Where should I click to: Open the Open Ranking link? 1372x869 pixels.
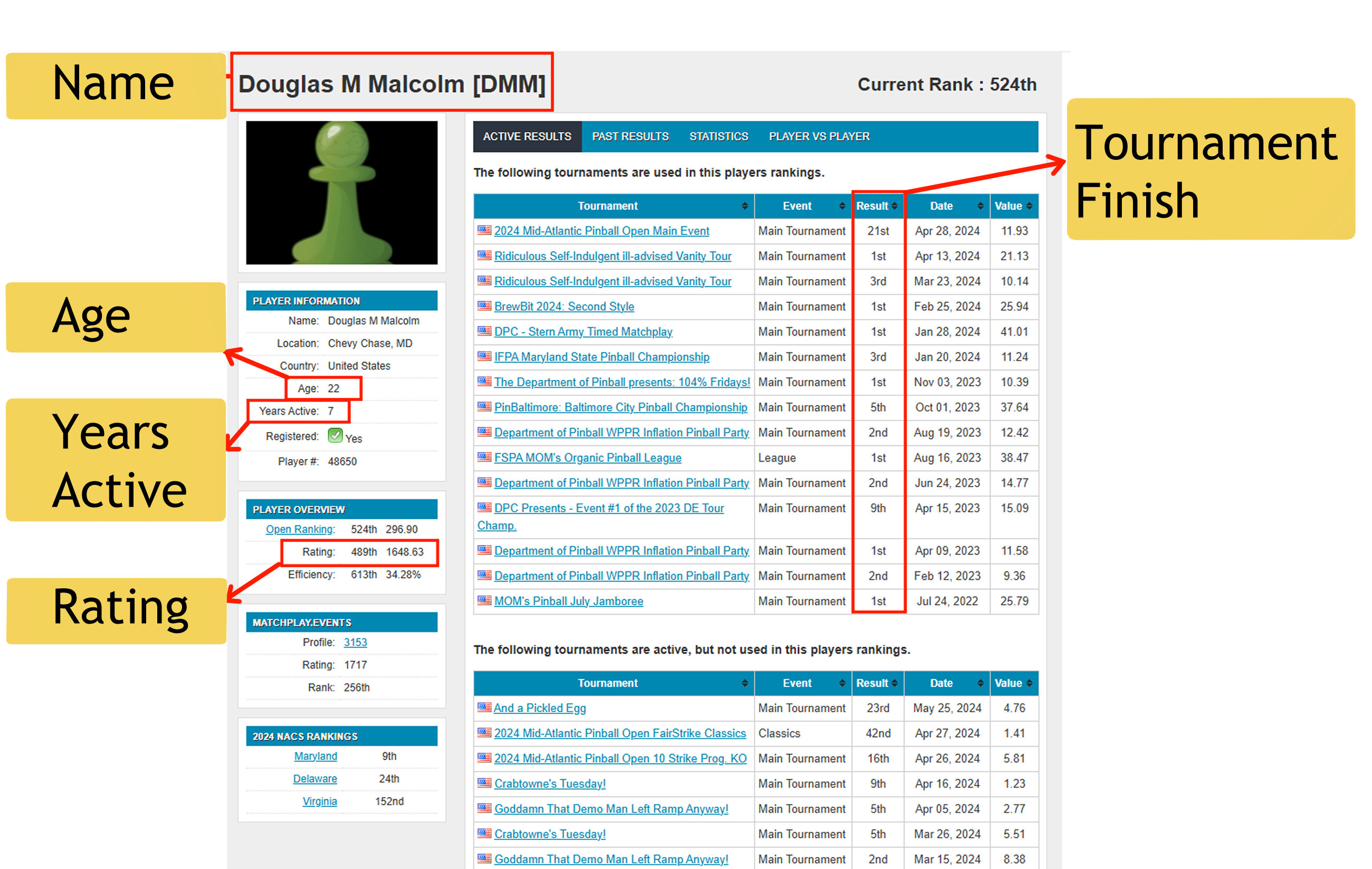coord(300,529)
